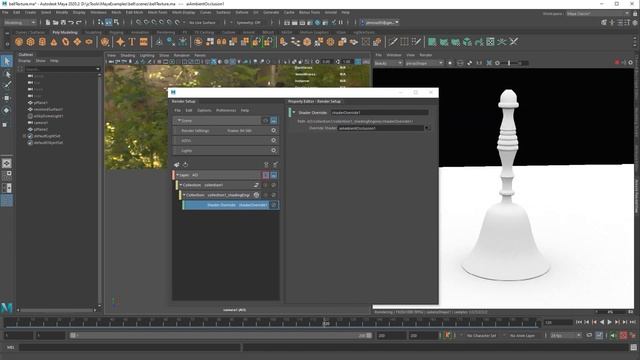This screenshot has width=640, height=360.
Task: Open the Lights gear in Render Setup
Action: point(273,150)
